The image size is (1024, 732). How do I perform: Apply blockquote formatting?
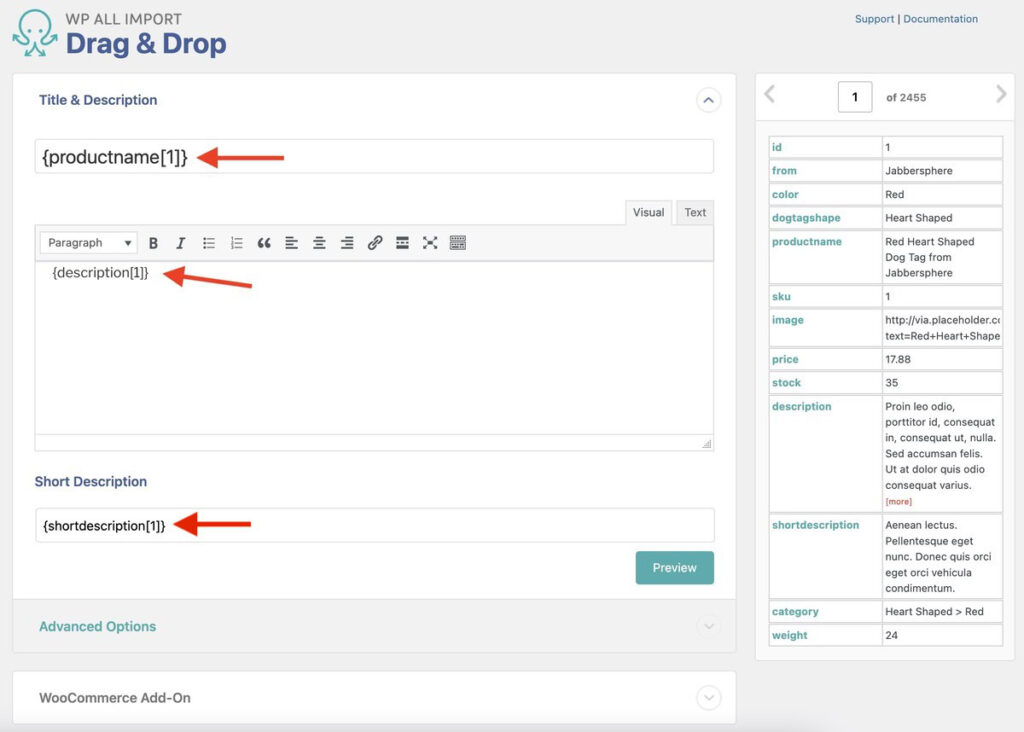(x=264, y=243)
